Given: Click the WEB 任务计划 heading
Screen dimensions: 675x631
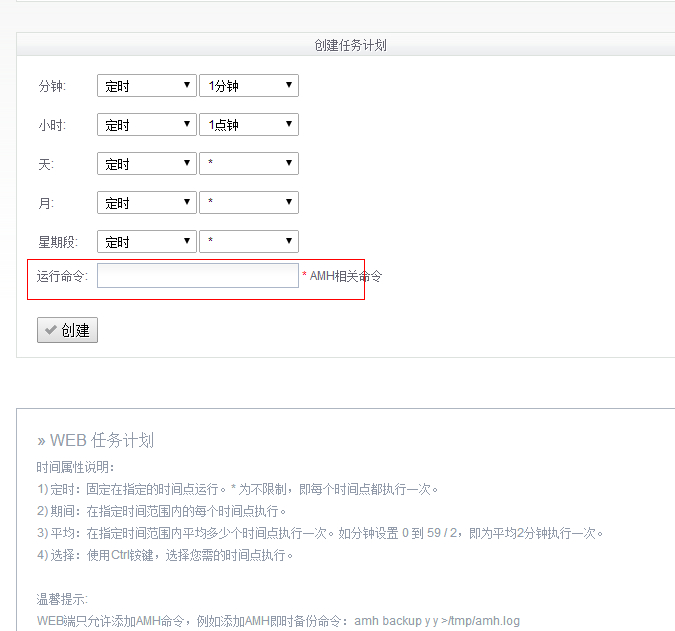Looking at the screenshot, I should click(95, 441).
